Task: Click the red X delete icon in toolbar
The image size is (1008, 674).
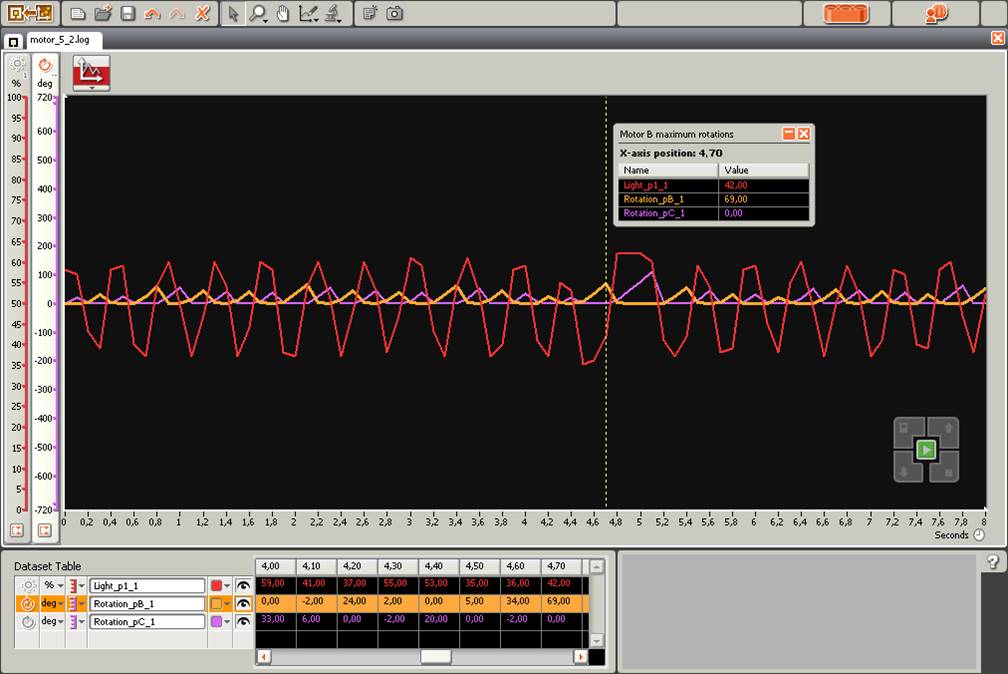Action: coord(203,14)
